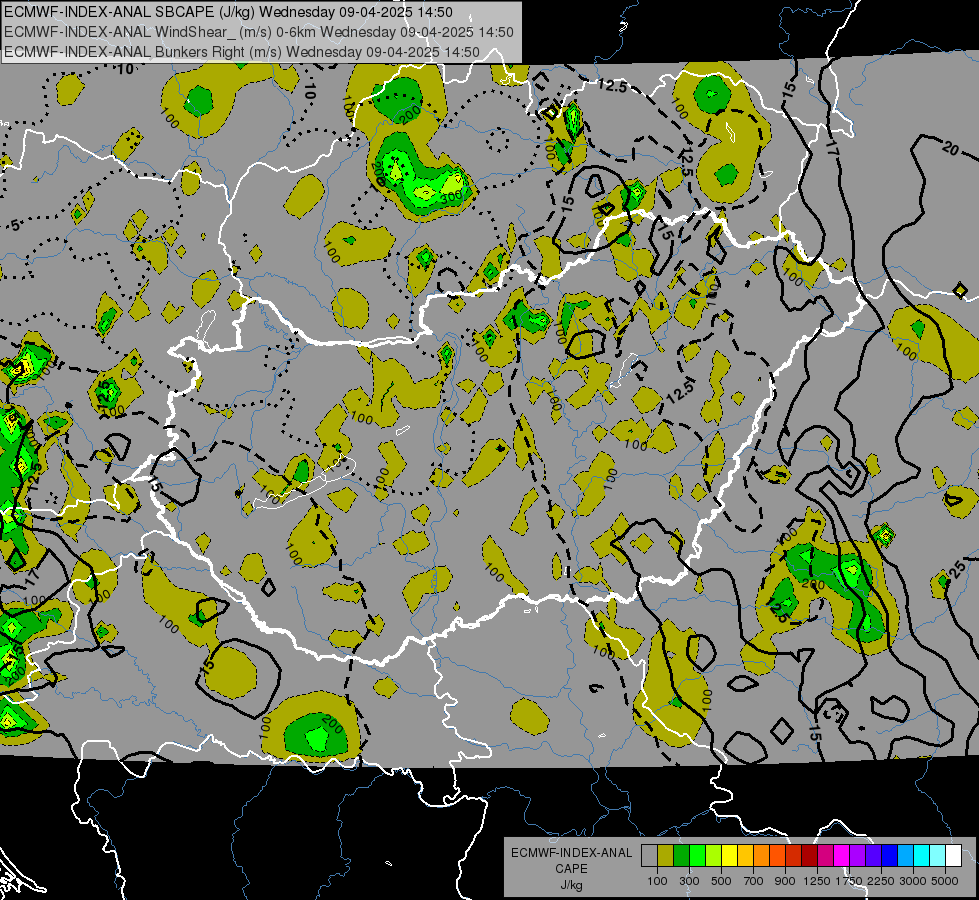Click the legend tick label 5000
The image size is (979, 900).
coord(945,881)
